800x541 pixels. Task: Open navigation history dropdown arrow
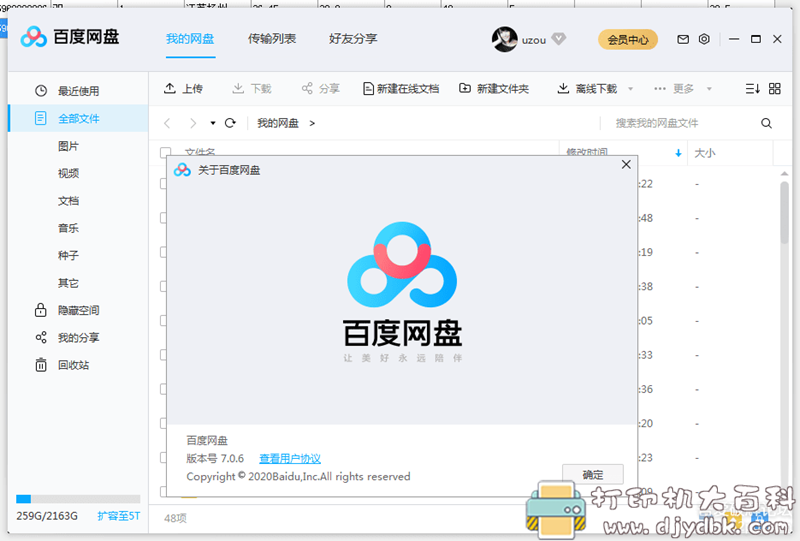tap(213, 123)
